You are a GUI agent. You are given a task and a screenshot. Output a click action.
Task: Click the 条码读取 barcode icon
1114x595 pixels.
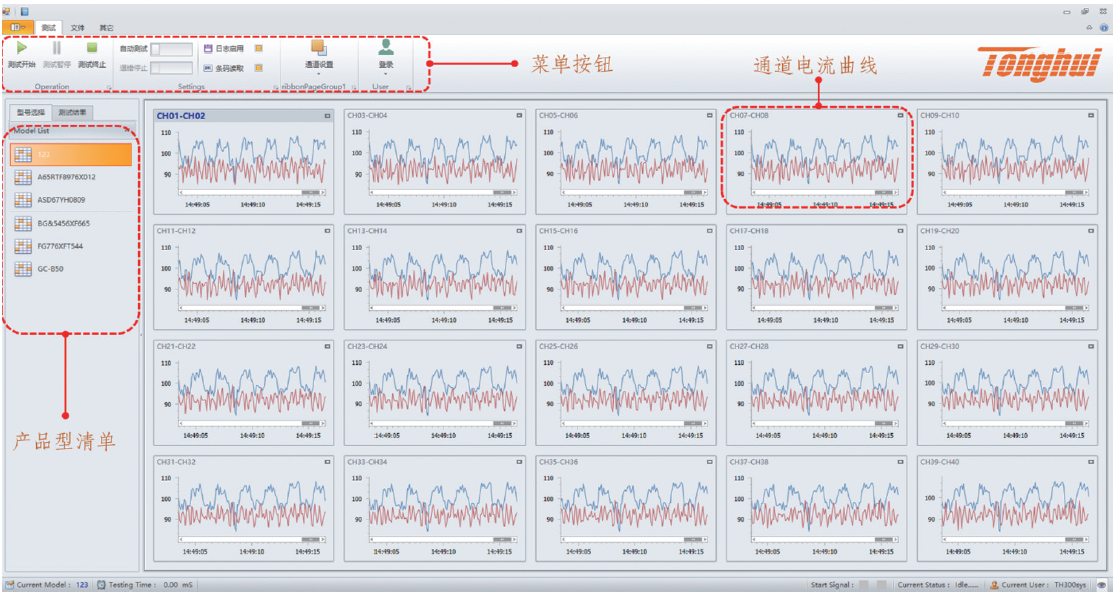tap(208, 68)
